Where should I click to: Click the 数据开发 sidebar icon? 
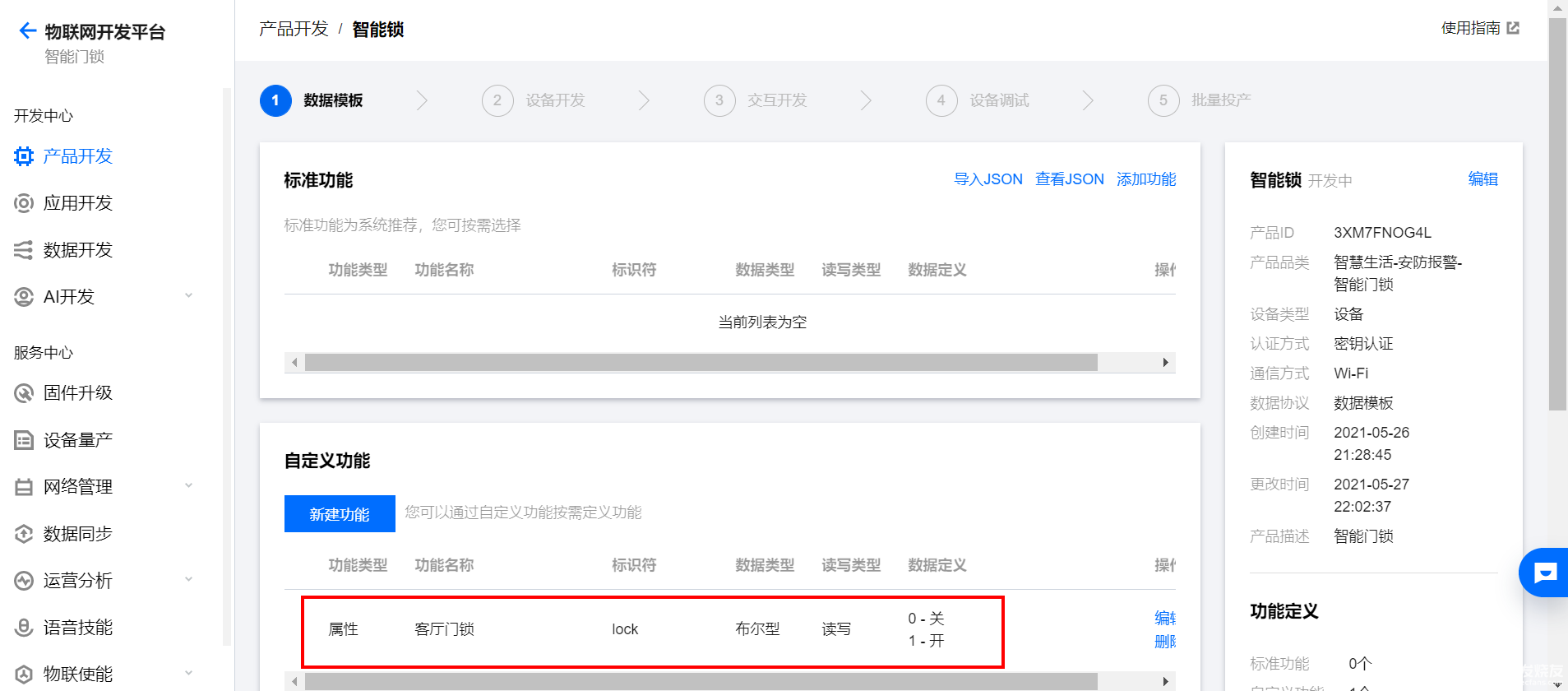pyautogui.click(x=24, y=250)
